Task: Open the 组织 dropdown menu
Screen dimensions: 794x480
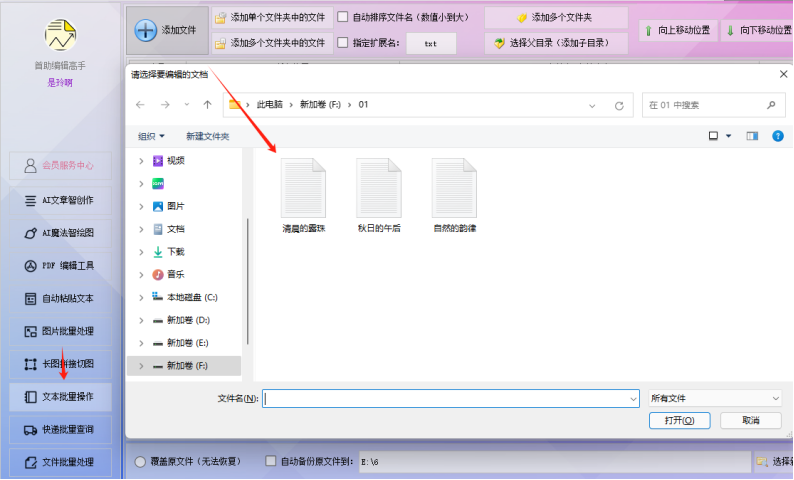Action: (x=151, y=136)
